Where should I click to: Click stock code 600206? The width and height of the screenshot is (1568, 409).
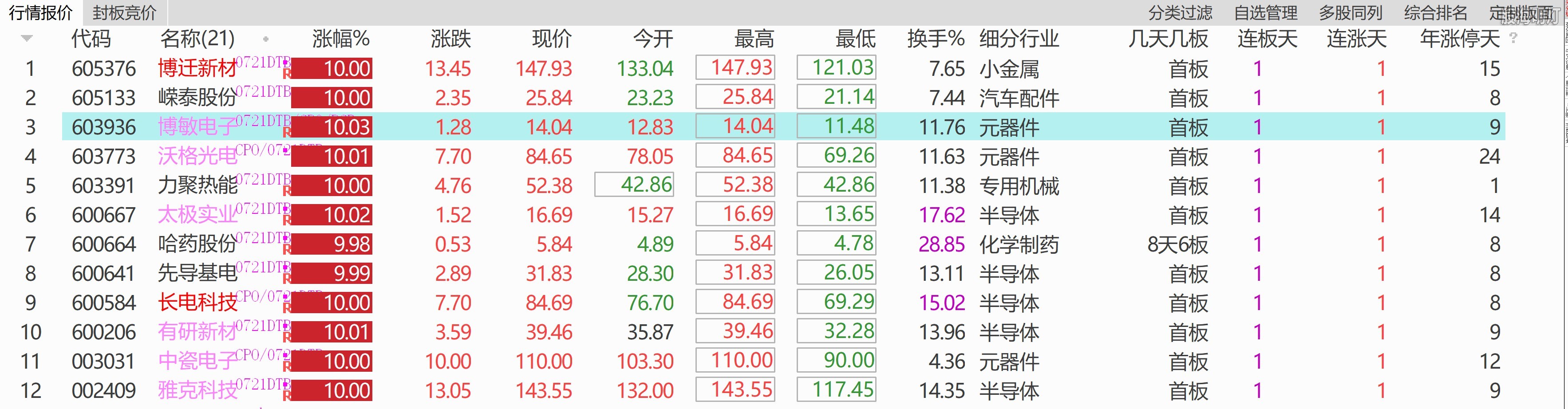[x=103, y=332]
